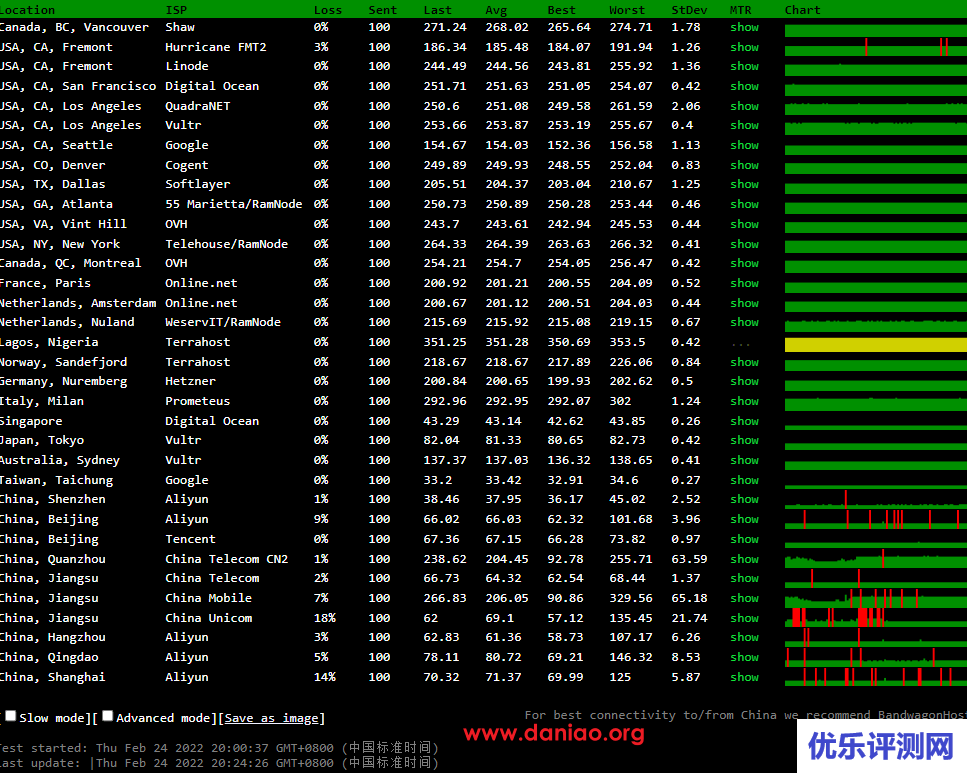Show MTR for Amsterdam Online.net
Screen dimensions: 967x773
tap(744, 303)
